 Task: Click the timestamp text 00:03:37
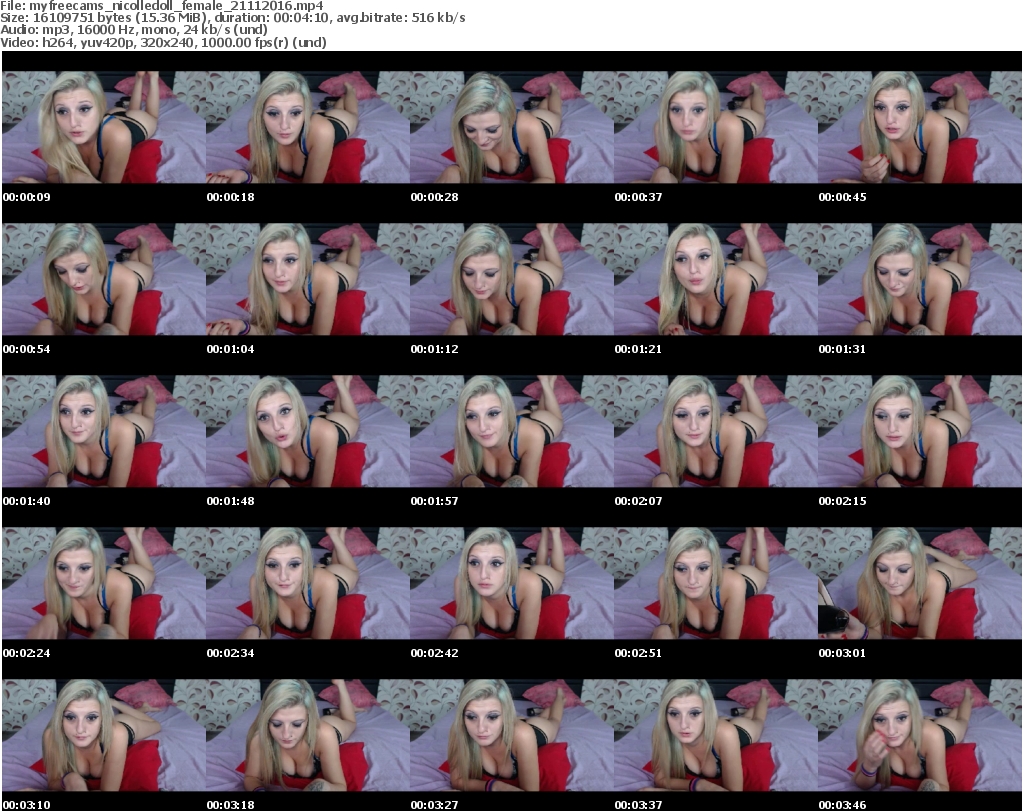coord(638,805)
